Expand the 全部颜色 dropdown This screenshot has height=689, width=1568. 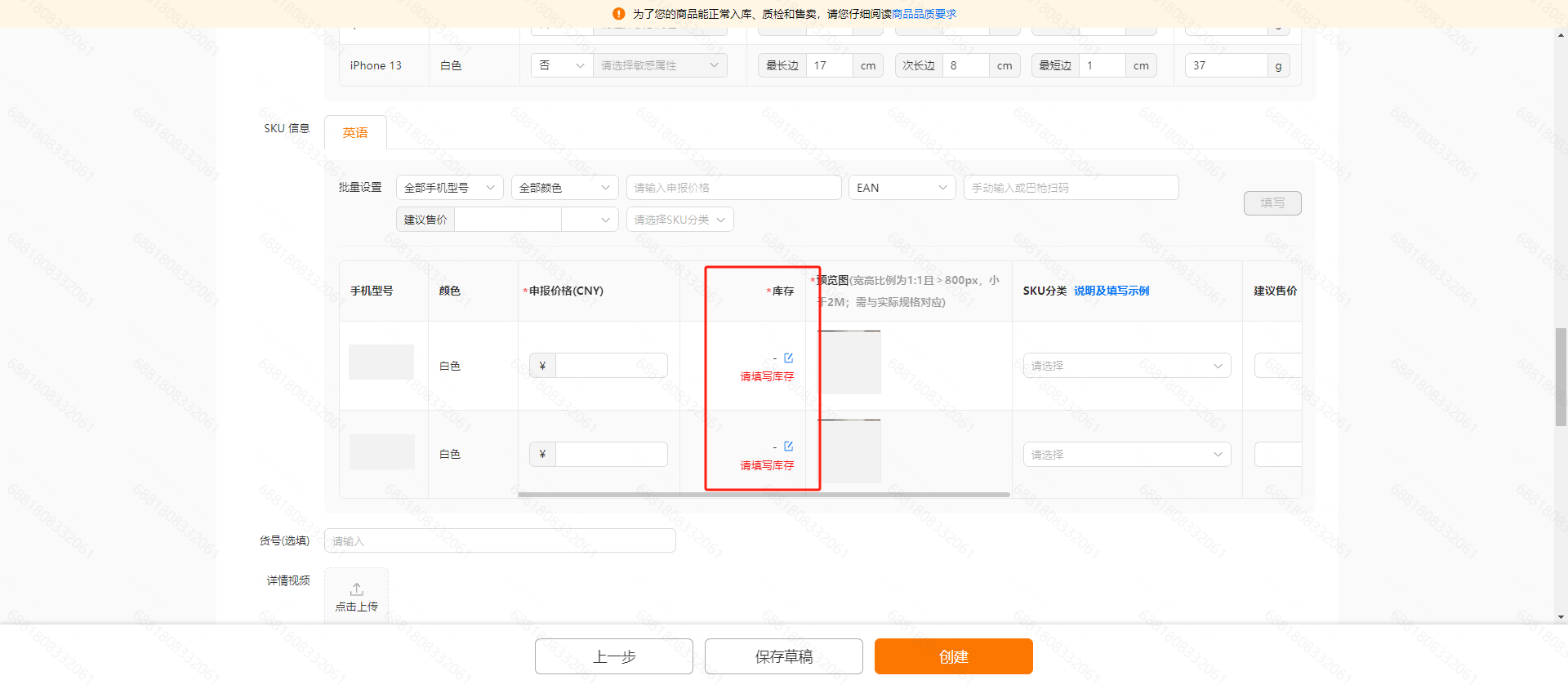tap(564, 188)
